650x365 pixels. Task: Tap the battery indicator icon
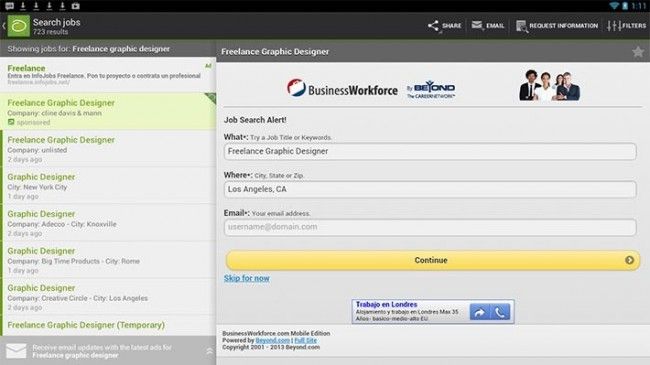pyautogui.click(x=625, y=6)
